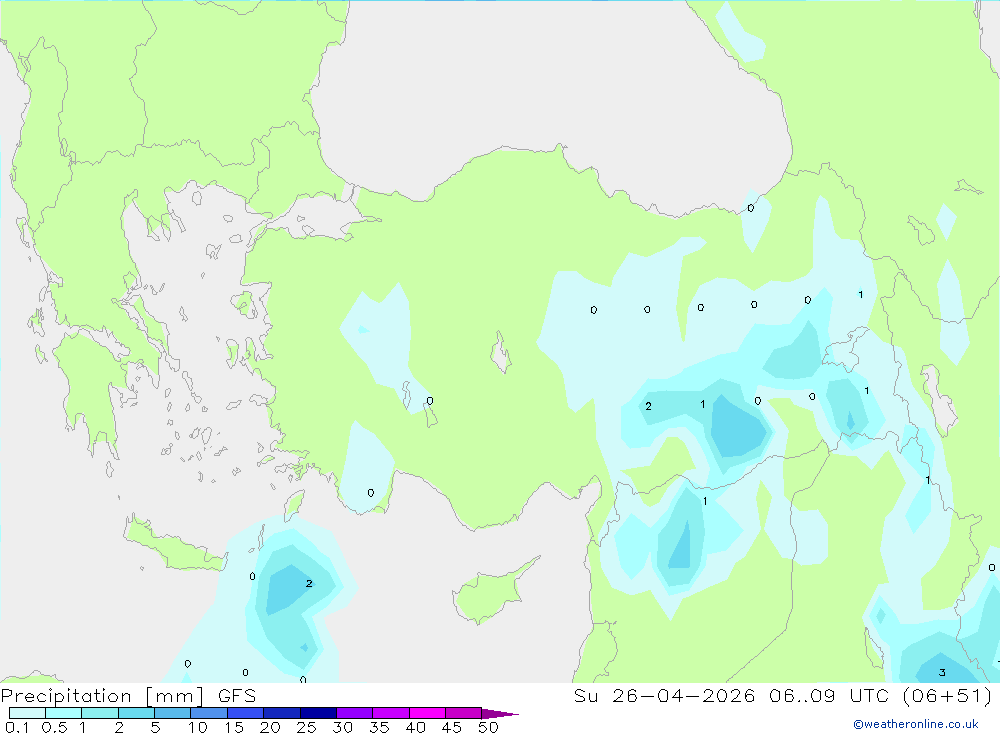This screenshot has width=1000, height=733.
Task: Click the '3' precipitation value on the map
Action: tap(942, 672)
